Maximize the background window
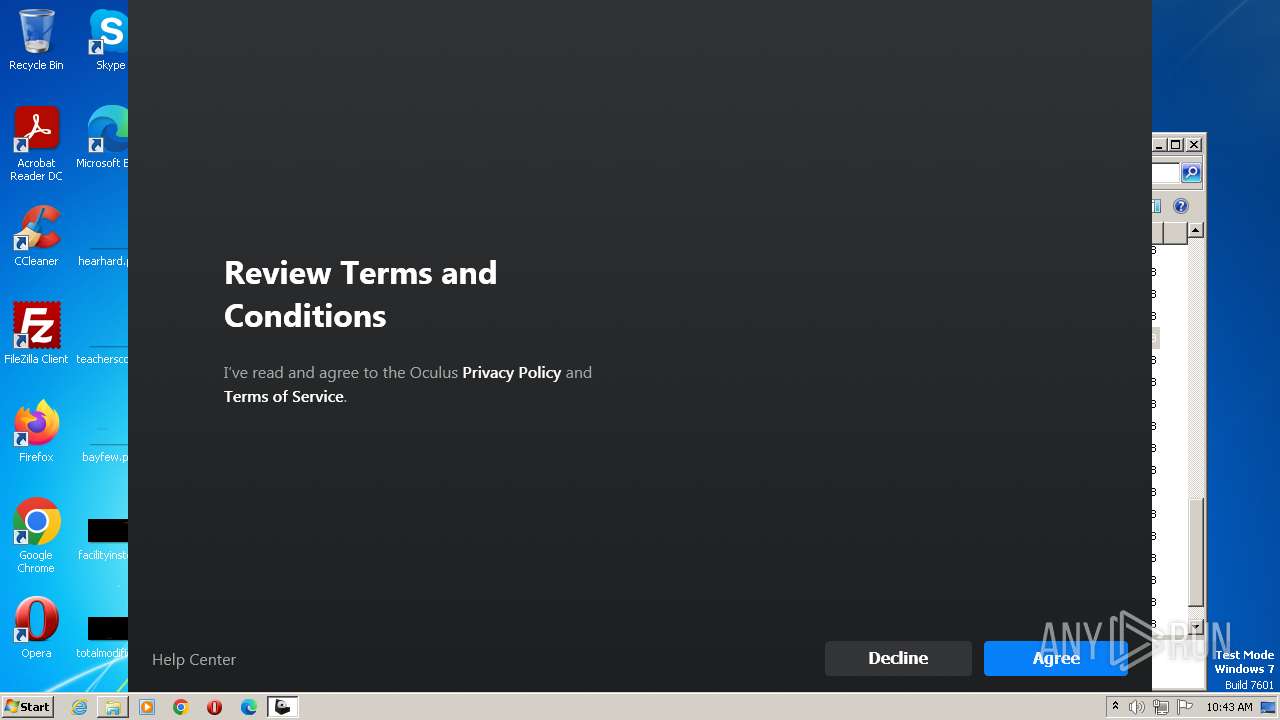1280x720 pixels. [x=1176, y=144]
